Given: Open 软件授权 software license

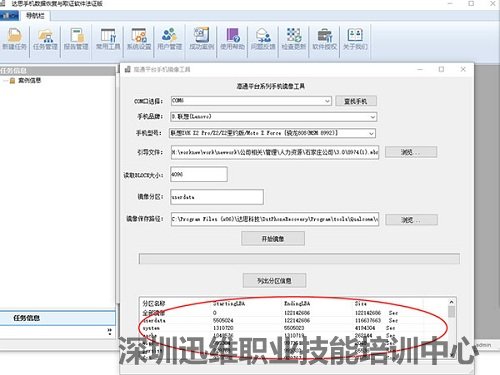Looking at the screenshot, I should 324,39.
